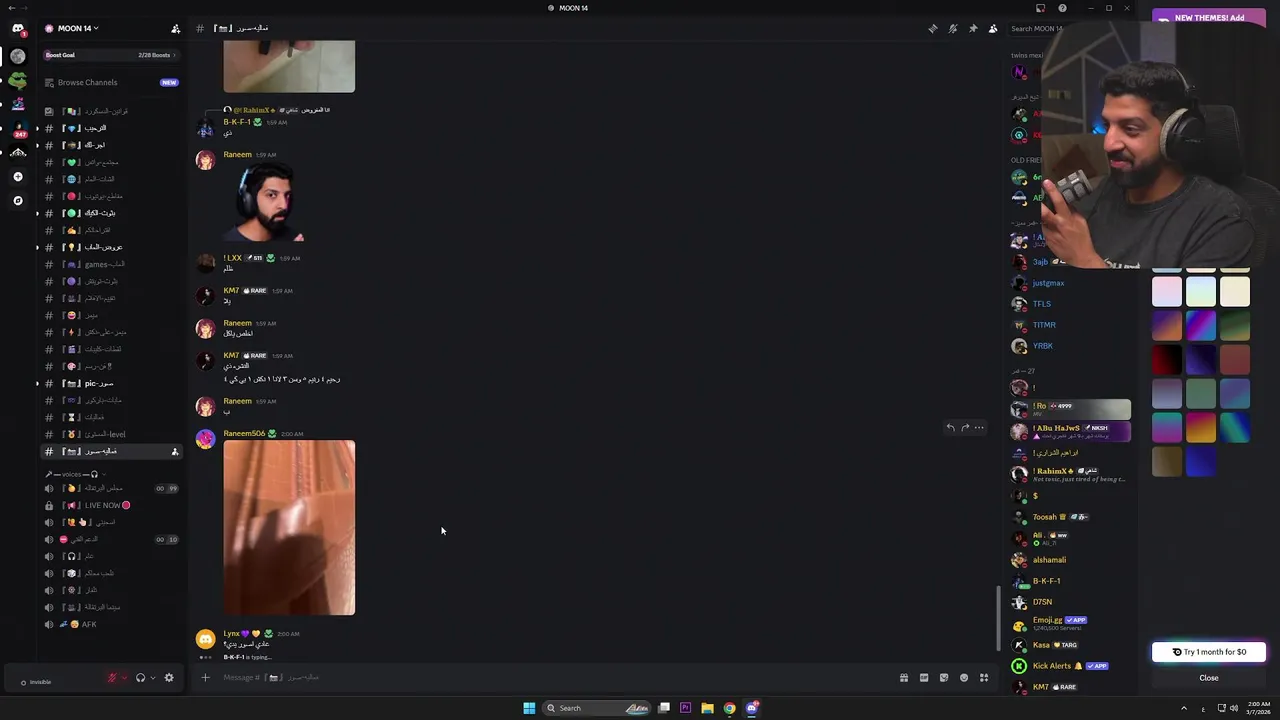Click the attach file plus button
The image size is (1280, 720).
click(x=205, y=678)
